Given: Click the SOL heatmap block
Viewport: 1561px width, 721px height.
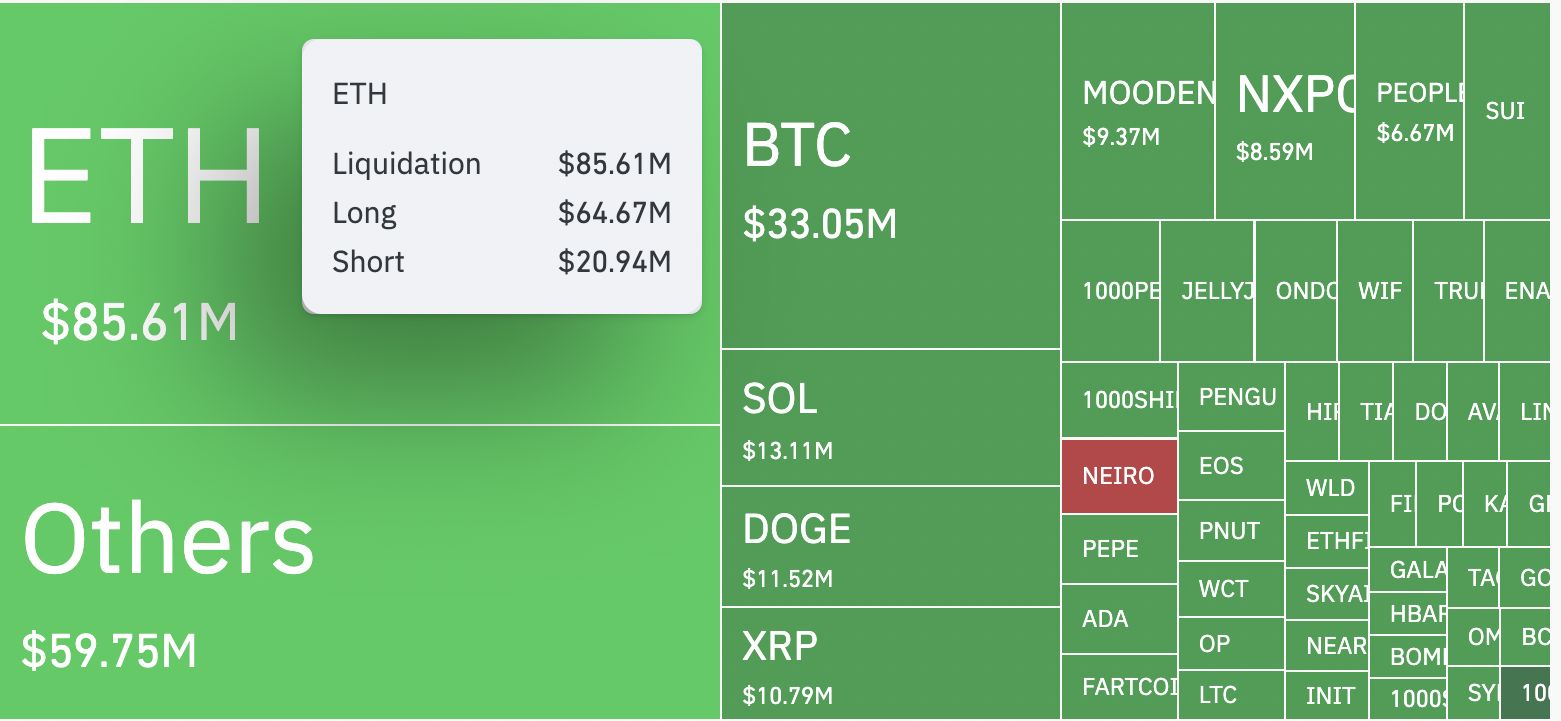Looking at the screenshot, I should coord(890,418).
